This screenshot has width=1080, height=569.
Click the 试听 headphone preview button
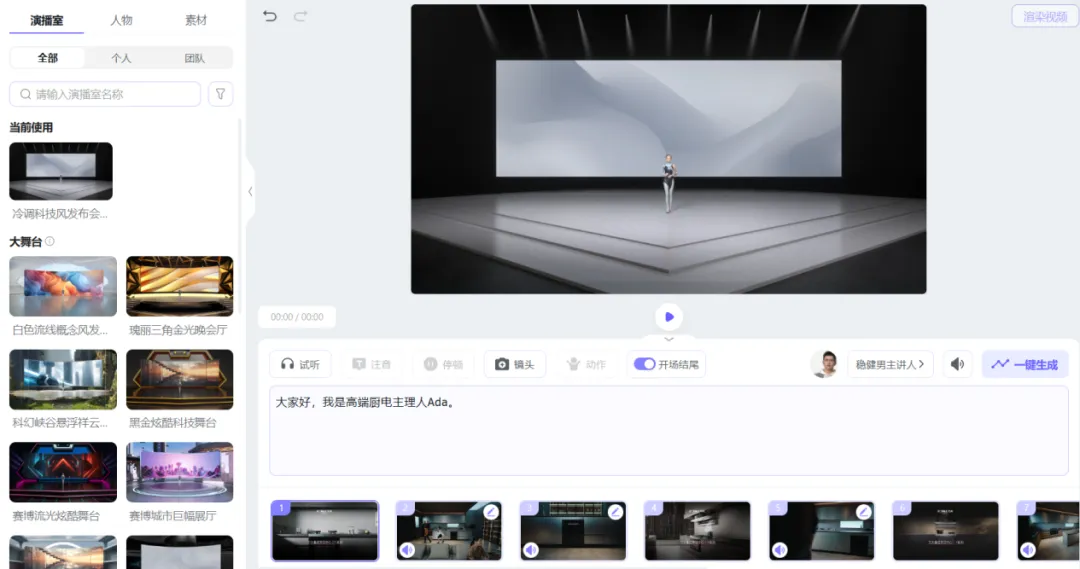[300, 364]
